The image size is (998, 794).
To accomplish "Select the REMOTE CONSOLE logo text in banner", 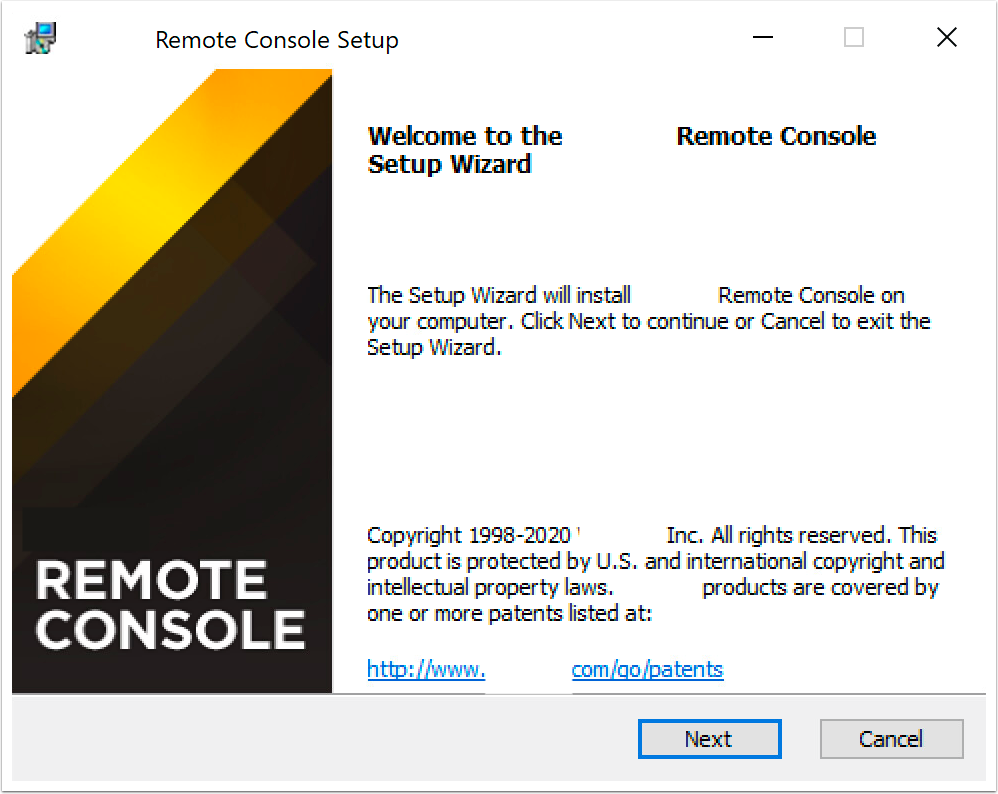I will pyautogui.click(x=170, y=605).
